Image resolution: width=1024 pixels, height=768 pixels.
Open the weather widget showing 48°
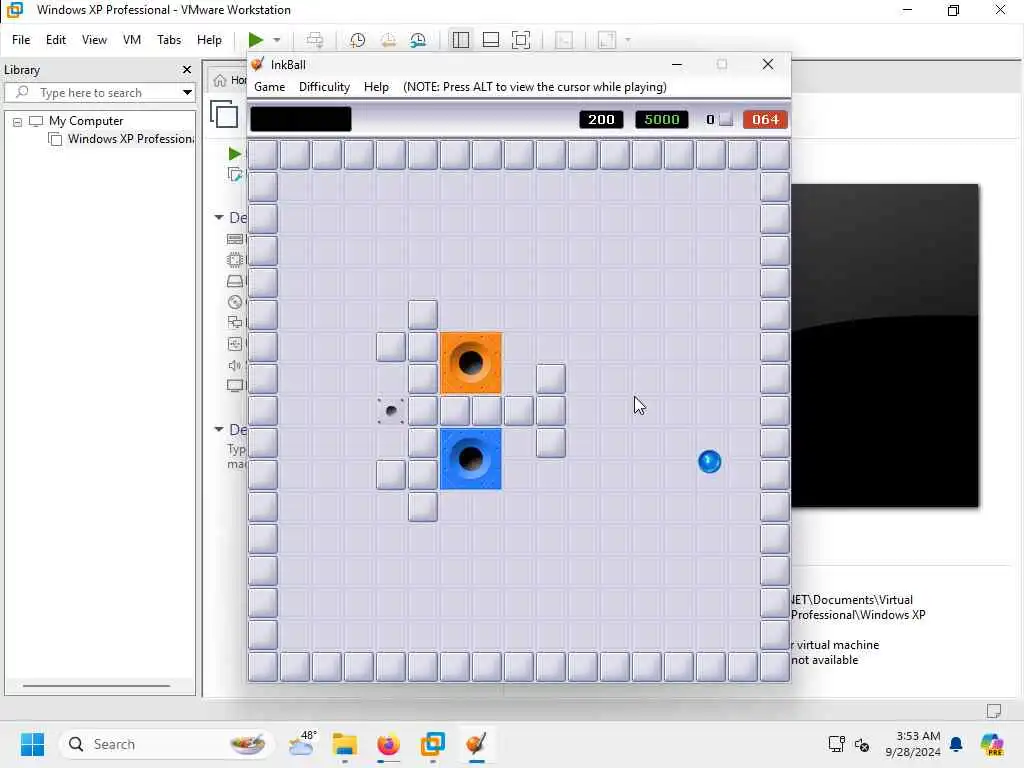coord(303,744)
